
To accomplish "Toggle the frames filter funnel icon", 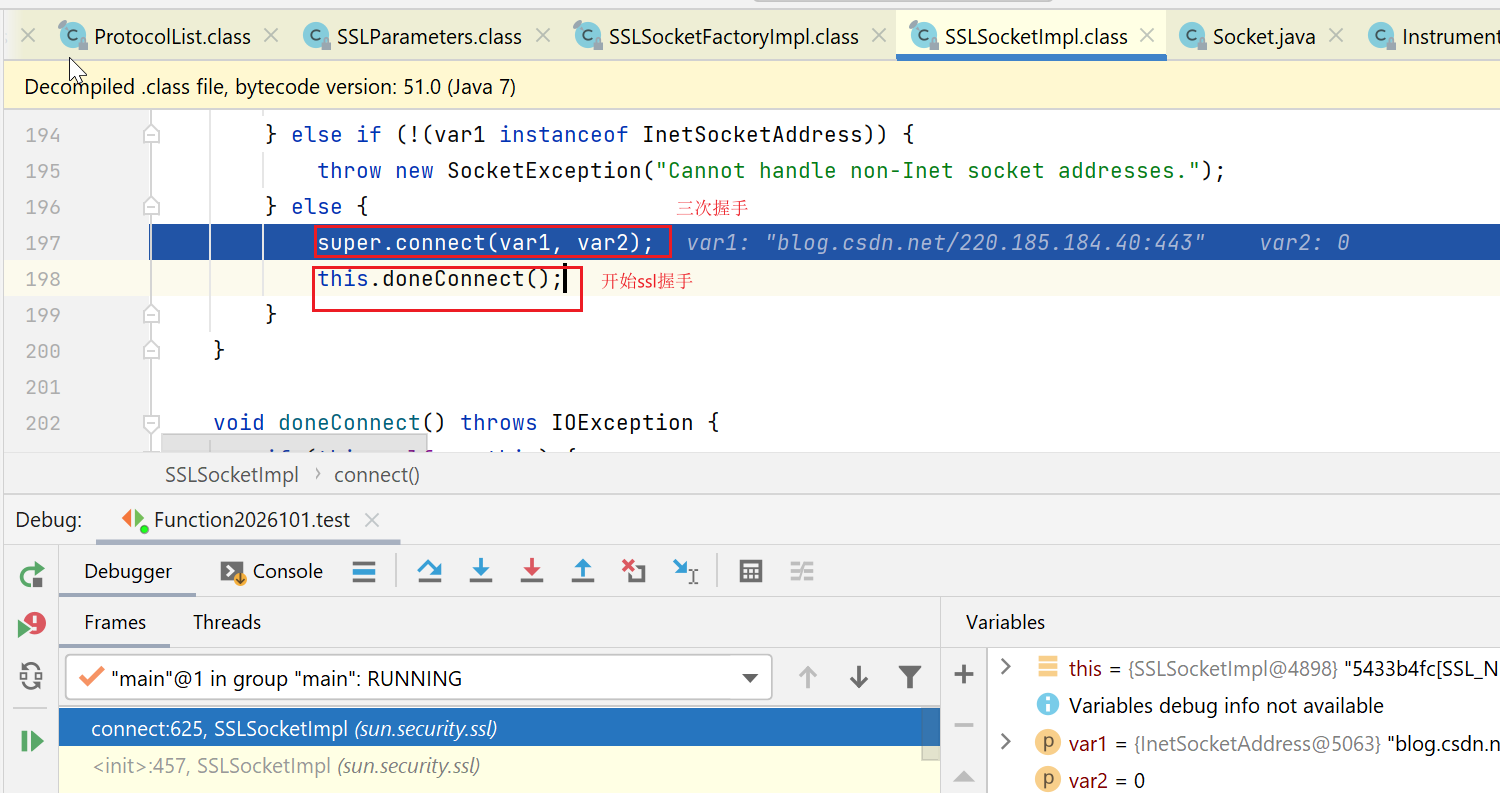I will click(909, 678).
